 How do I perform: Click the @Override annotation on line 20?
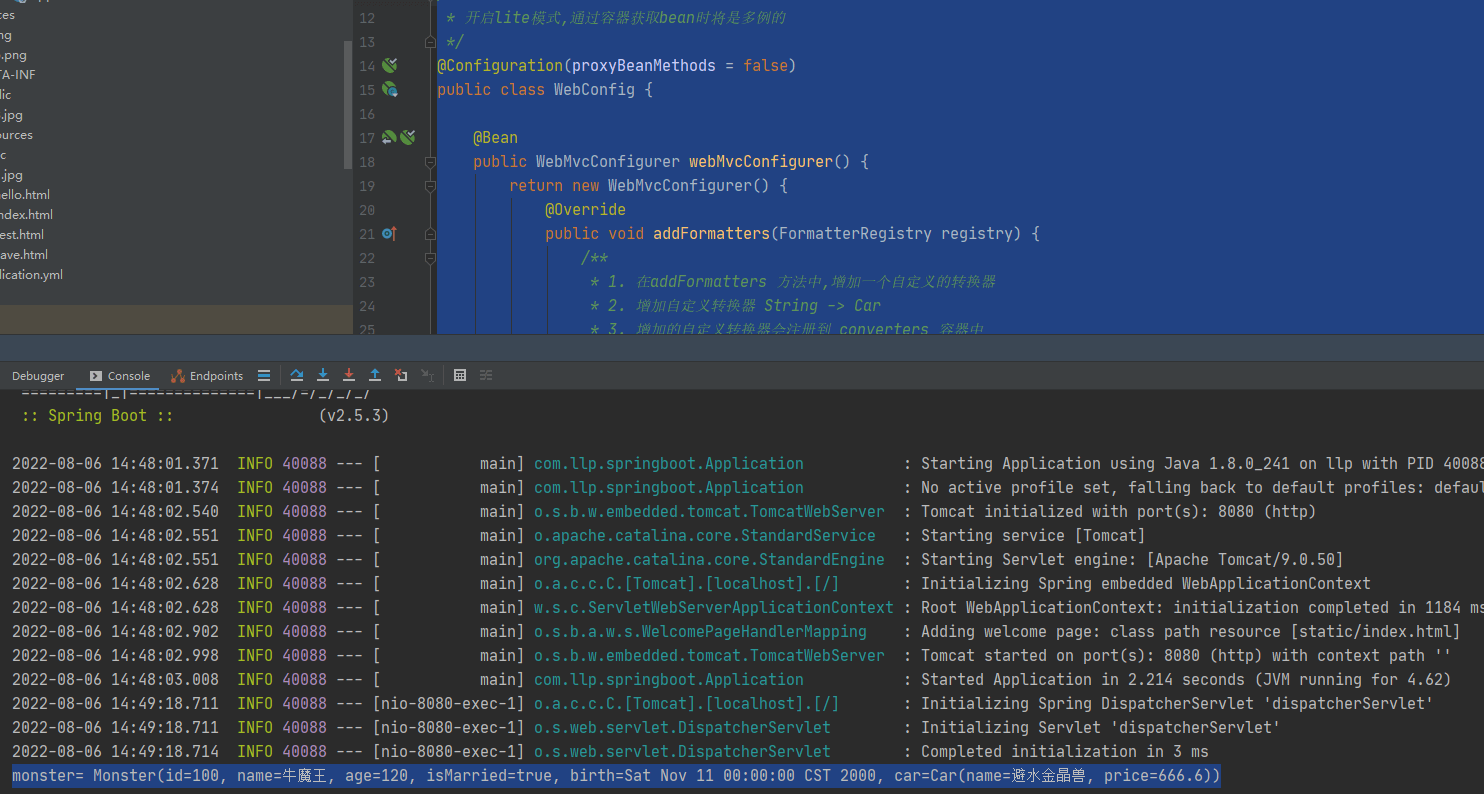[x=585, y=210]
